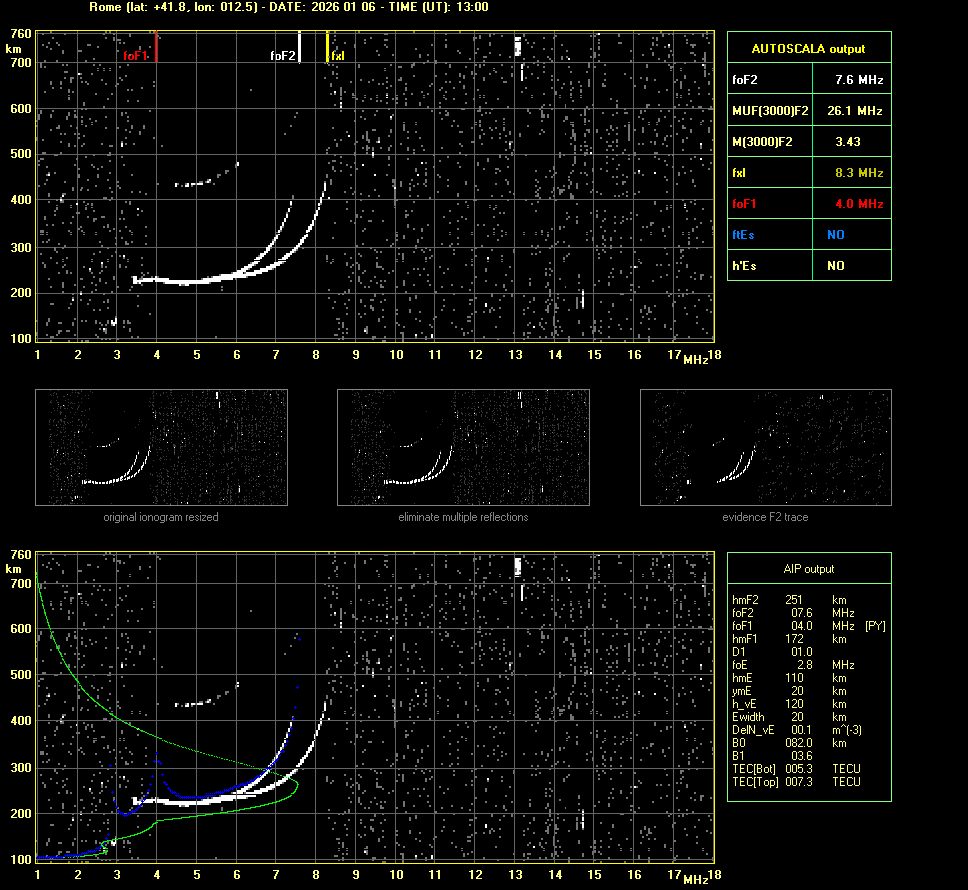
Task: Open the 'eliminate multiple reflections' thumbnail
Action: click(463, 446)
